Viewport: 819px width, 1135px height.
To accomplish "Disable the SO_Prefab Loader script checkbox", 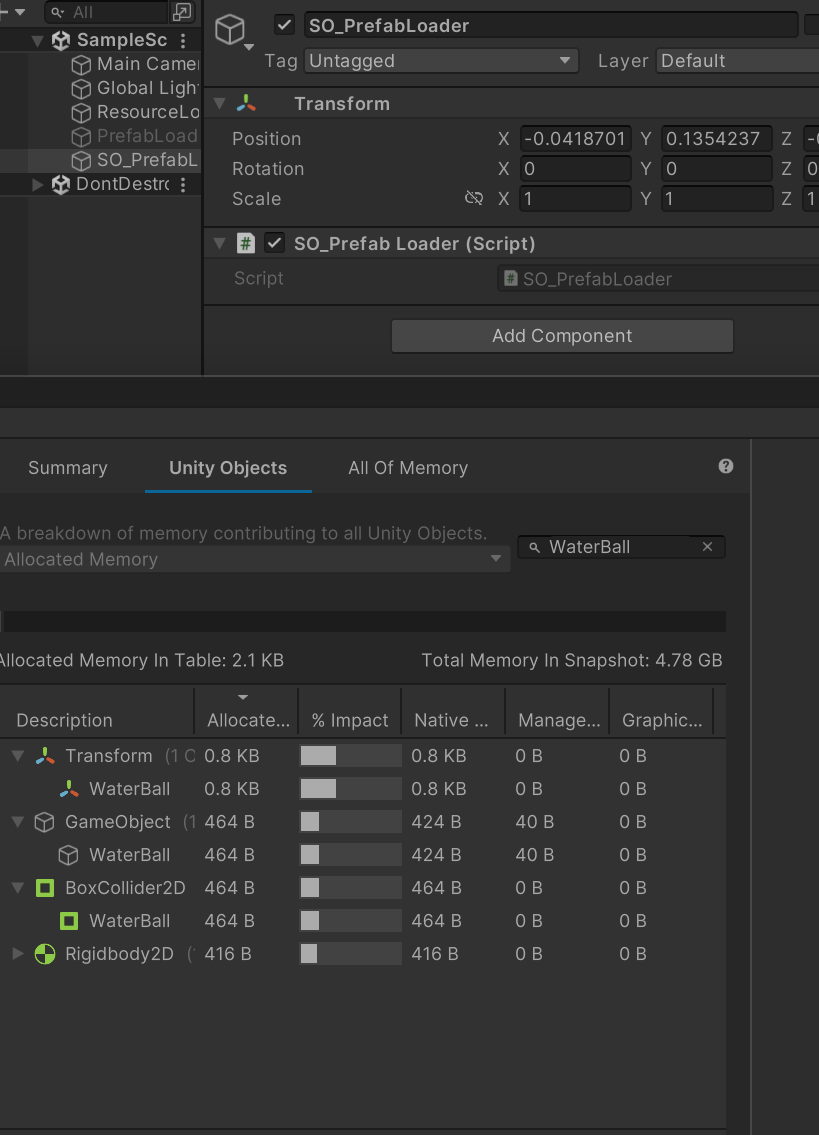I will click(274, 243).
